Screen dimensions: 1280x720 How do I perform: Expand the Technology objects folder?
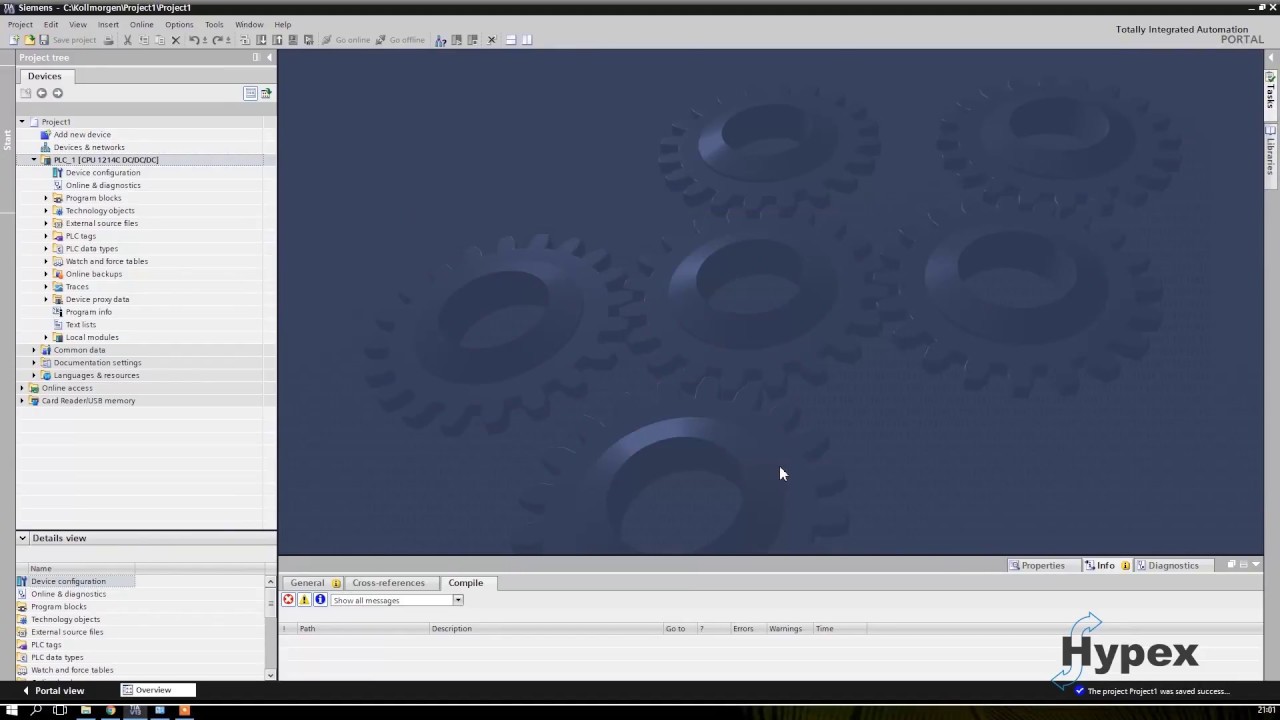(x=45, y=211)
